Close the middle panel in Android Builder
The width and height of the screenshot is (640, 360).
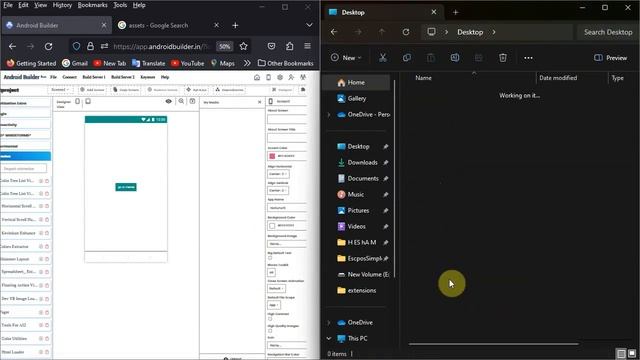coord(260,102)
